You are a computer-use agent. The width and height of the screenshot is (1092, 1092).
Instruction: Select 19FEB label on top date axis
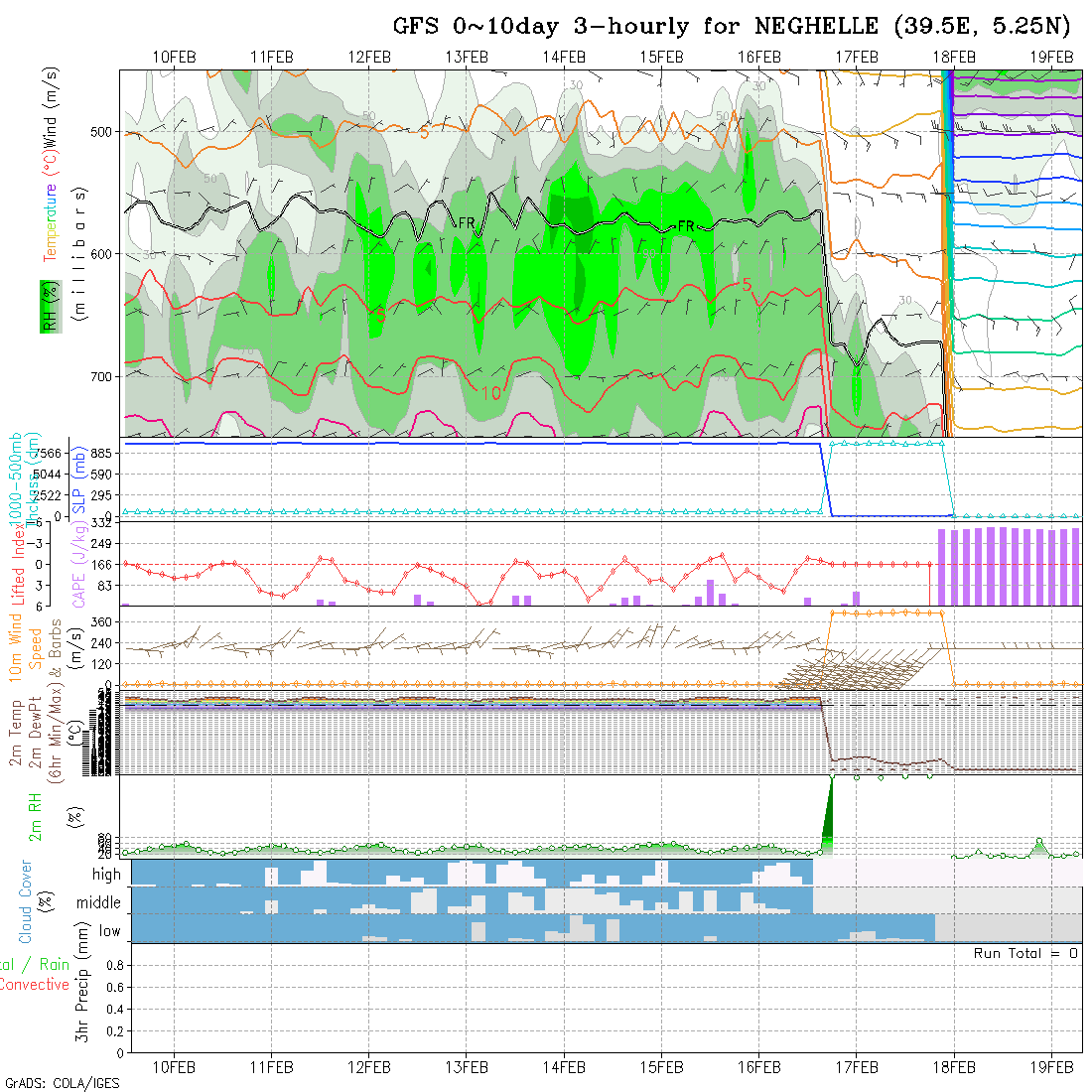click(x=1051, y=58)
